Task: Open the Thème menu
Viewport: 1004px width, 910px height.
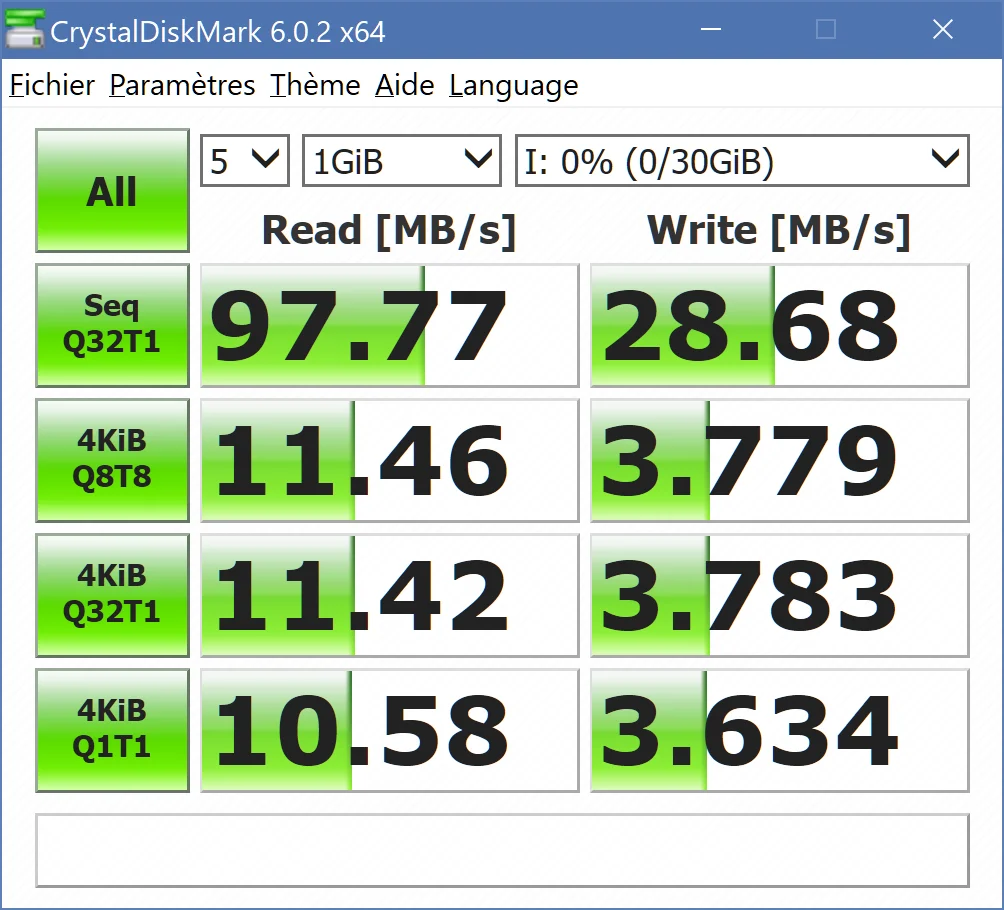Action: pyautogui.click(x=315, y=85)
